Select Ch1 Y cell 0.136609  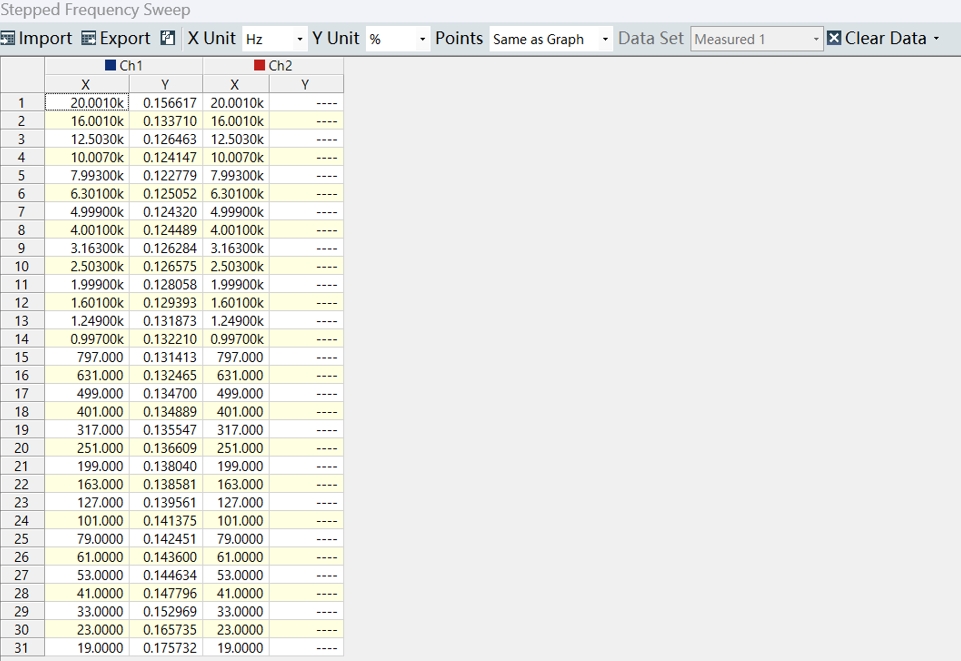tap(166, 448)
